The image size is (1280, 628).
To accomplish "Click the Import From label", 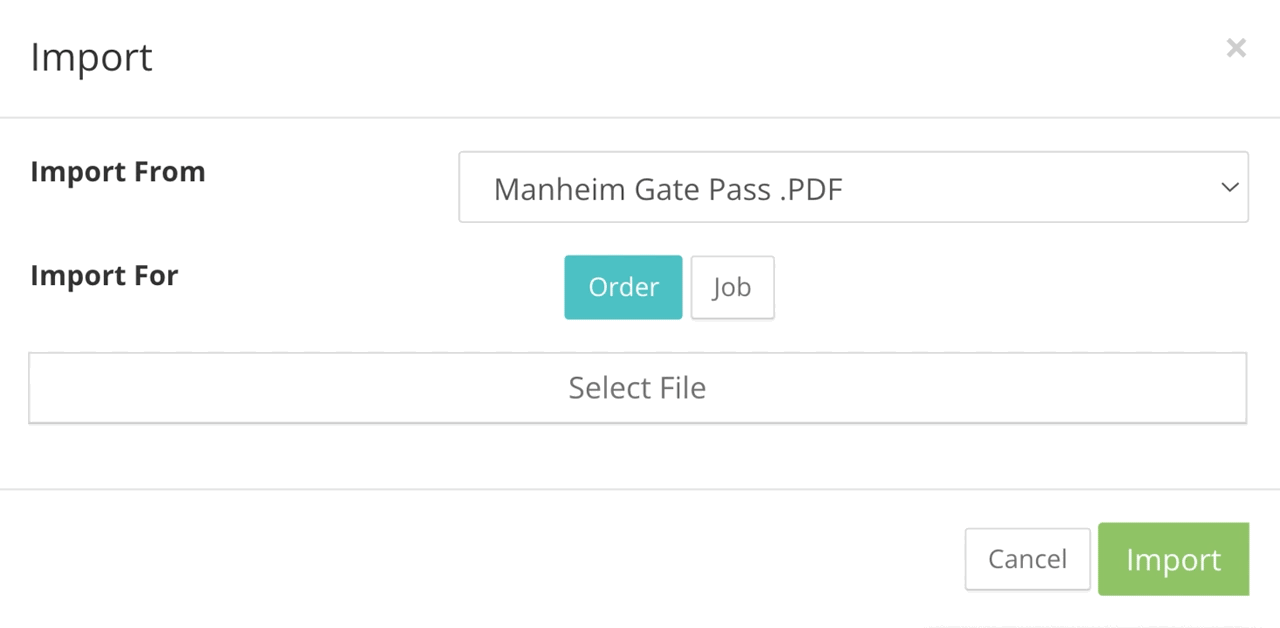I will [x=118, y=172].
